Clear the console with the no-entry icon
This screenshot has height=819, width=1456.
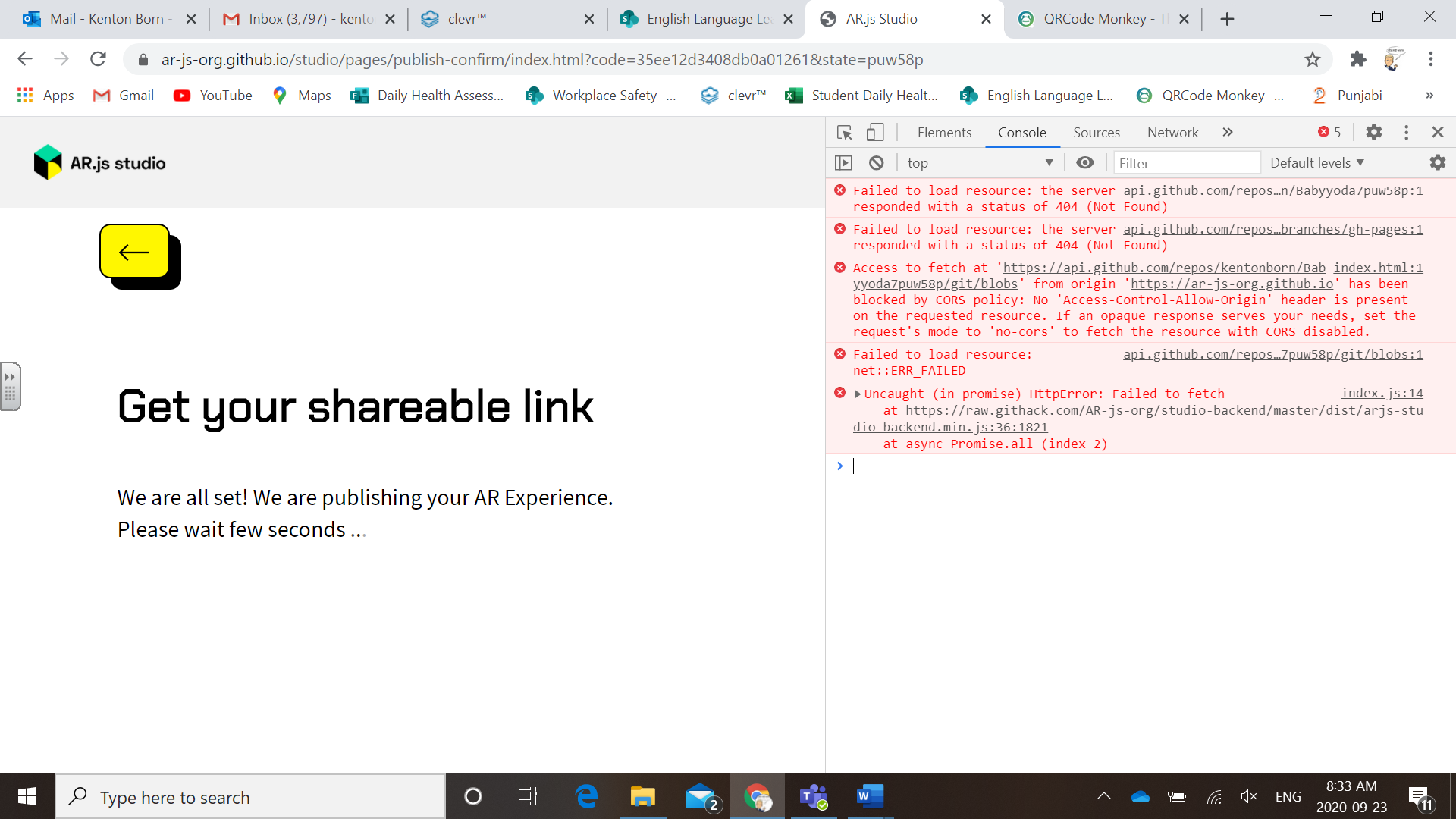(877, 162)
